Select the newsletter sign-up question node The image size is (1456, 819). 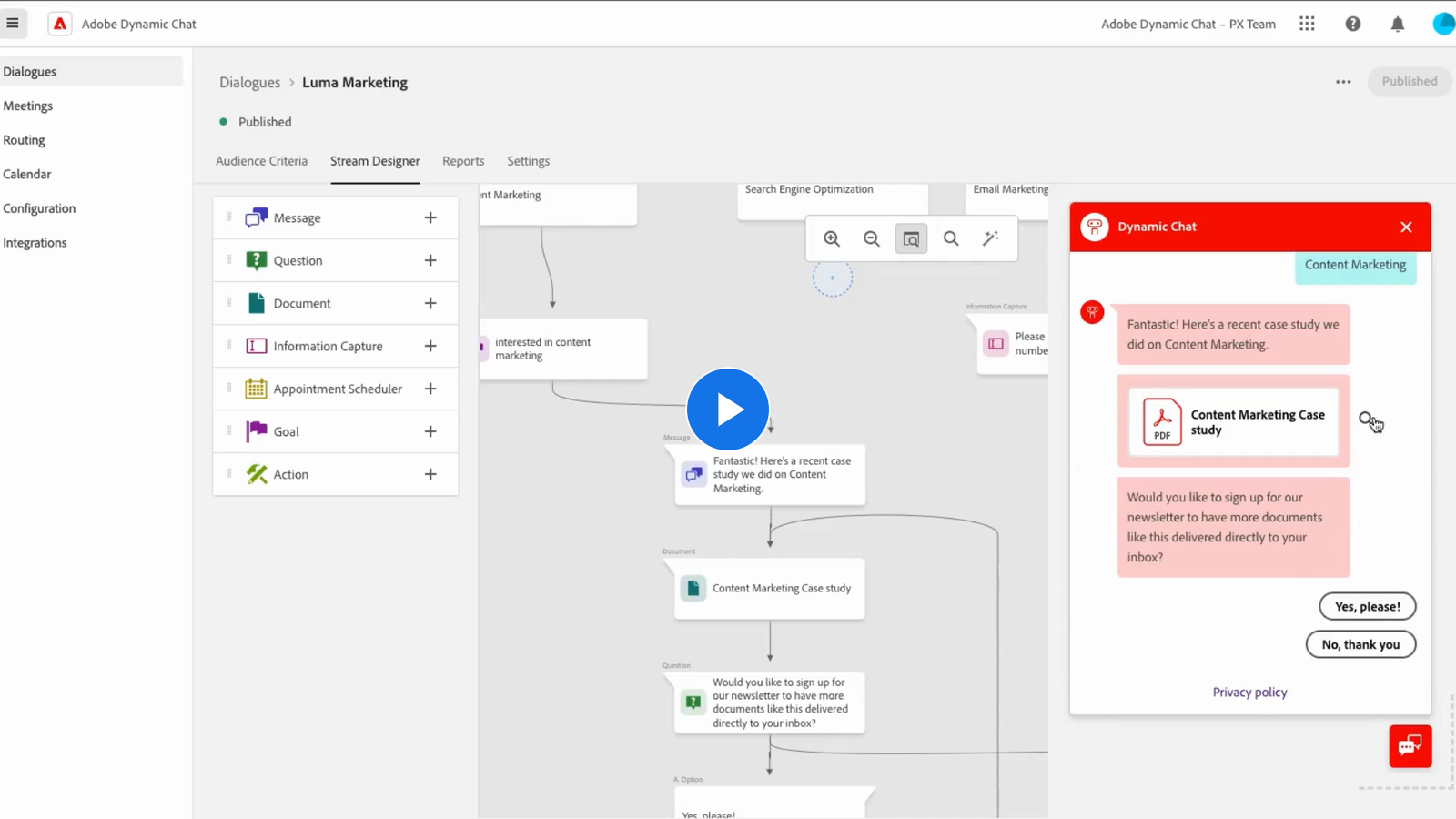770,703
